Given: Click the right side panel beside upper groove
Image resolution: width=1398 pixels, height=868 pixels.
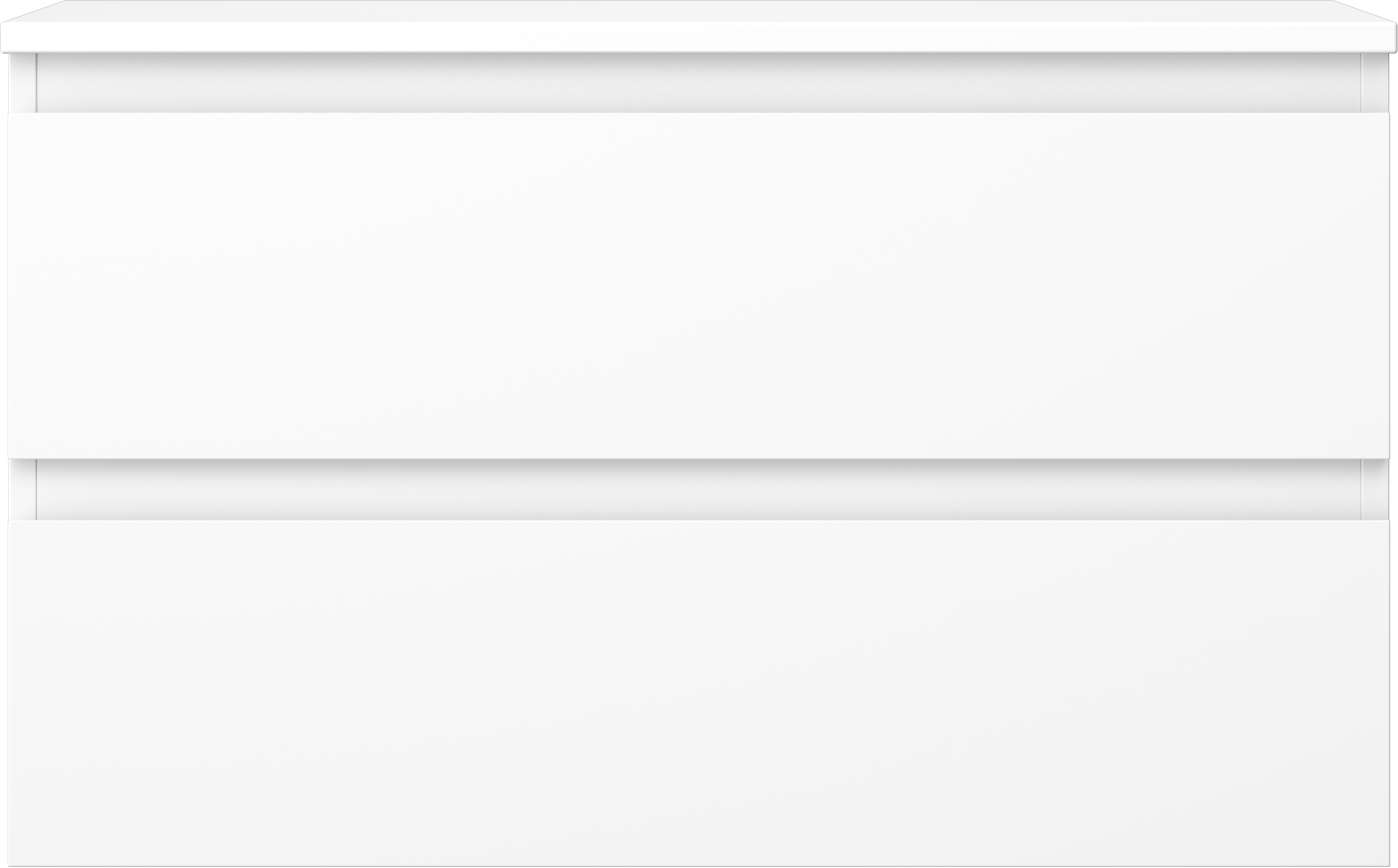Looking at the screenshot, I should (x=1375, y=84).
